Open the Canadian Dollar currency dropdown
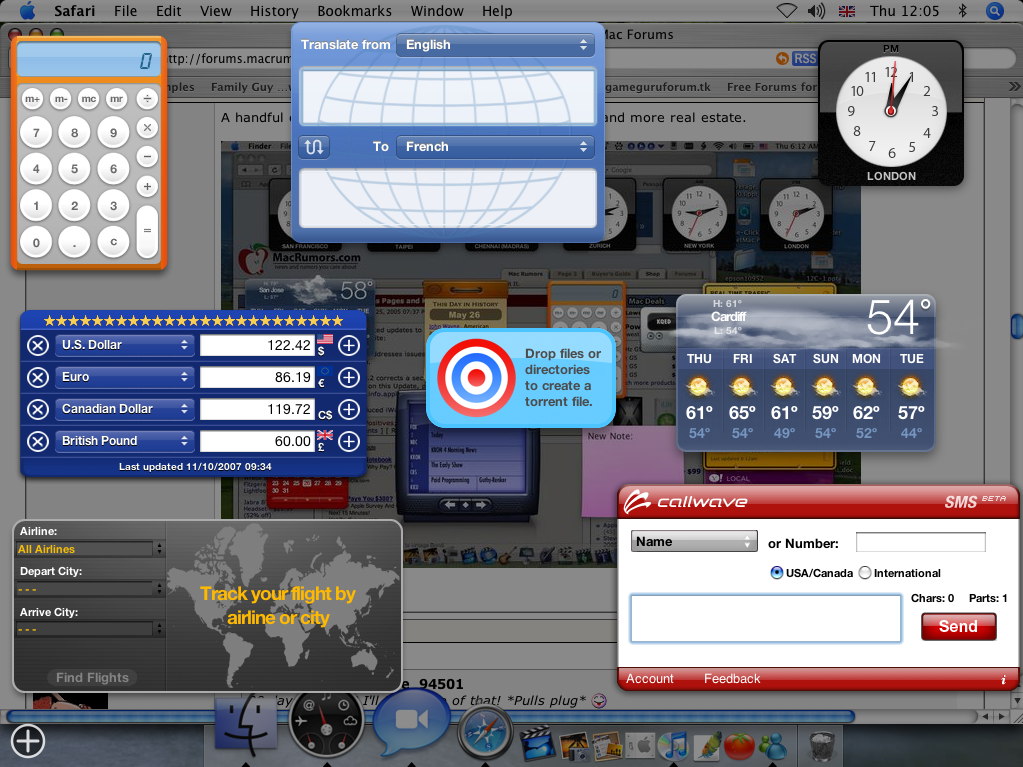The image size is (1023, 767). [x=124, y=409]
